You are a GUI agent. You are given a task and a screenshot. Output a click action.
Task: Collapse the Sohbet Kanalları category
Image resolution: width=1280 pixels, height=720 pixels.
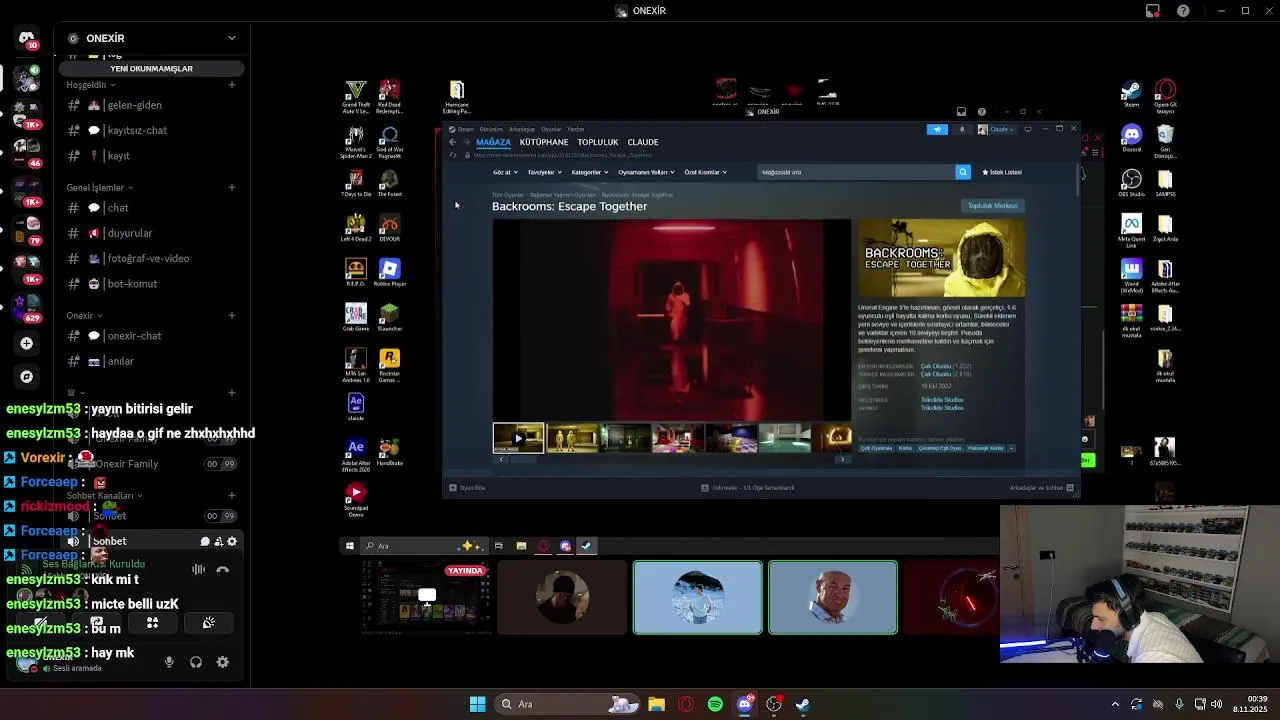coord(104,496)
